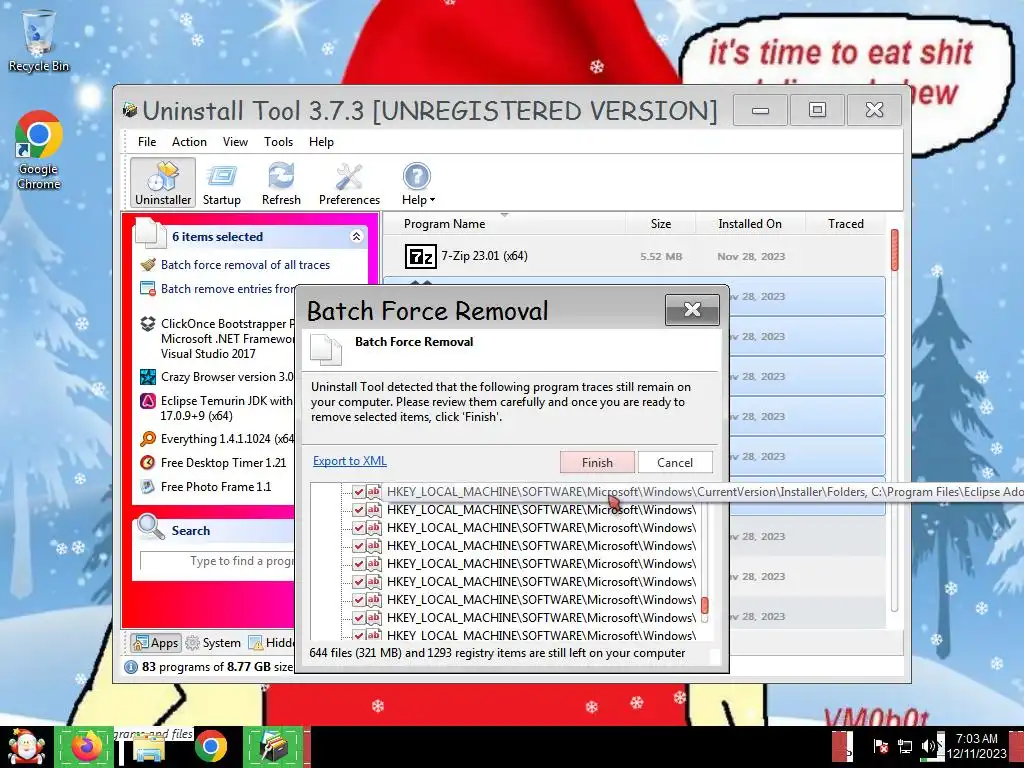Image resolution: width=1024 pixels, height=768 pixels.
Task: Switch to the System tab
Action: tap(214, 643)
